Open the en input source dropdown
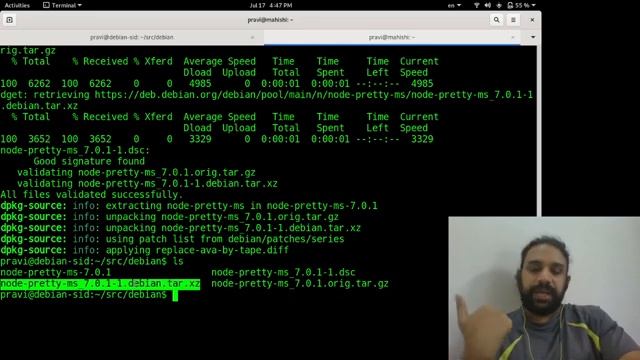Screen dimensions: 640x360 [x=454, y=5]
